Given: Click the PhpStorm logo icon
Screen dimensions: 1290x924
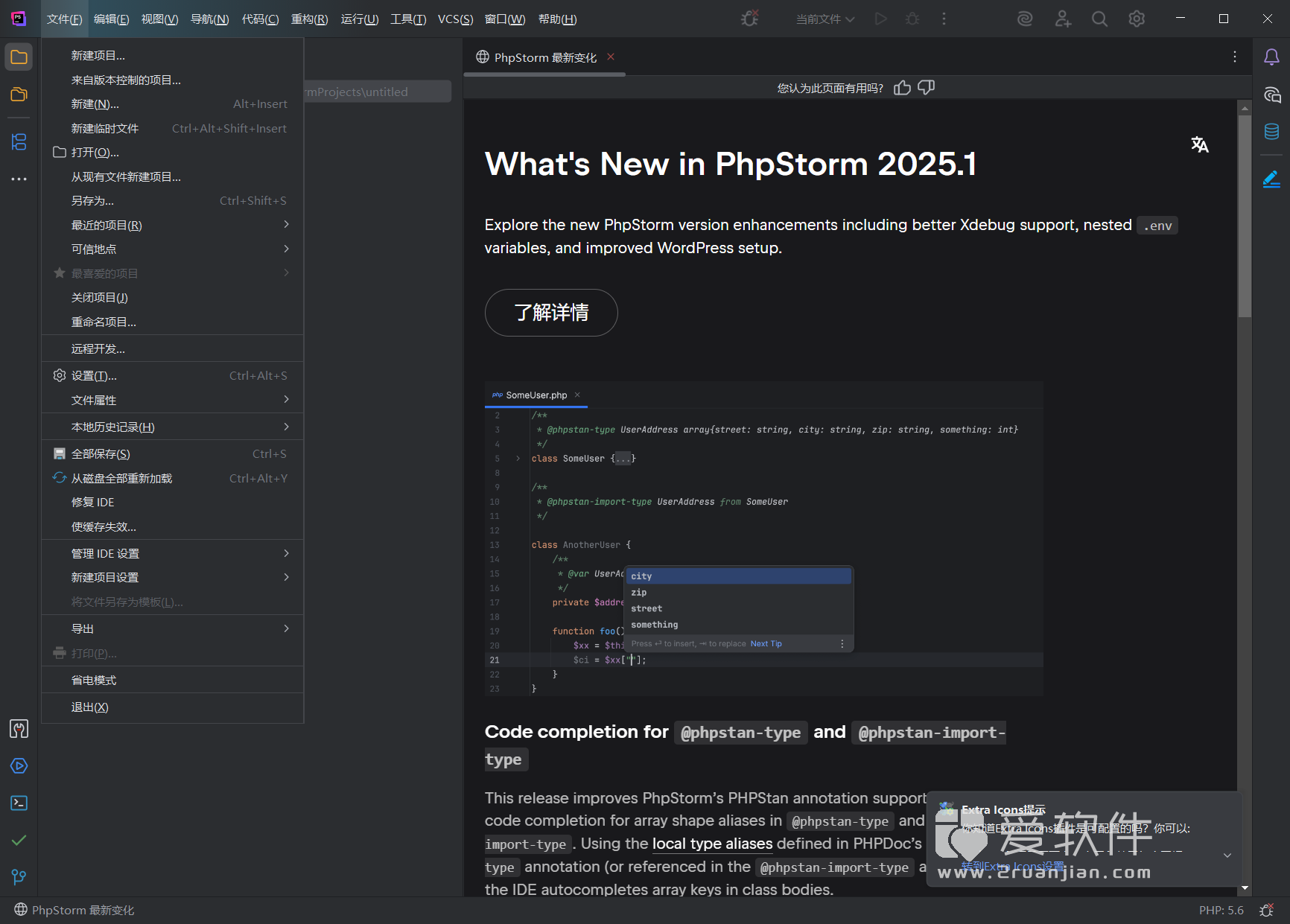Looking at the screenshot, I should [x=19, y=19].
